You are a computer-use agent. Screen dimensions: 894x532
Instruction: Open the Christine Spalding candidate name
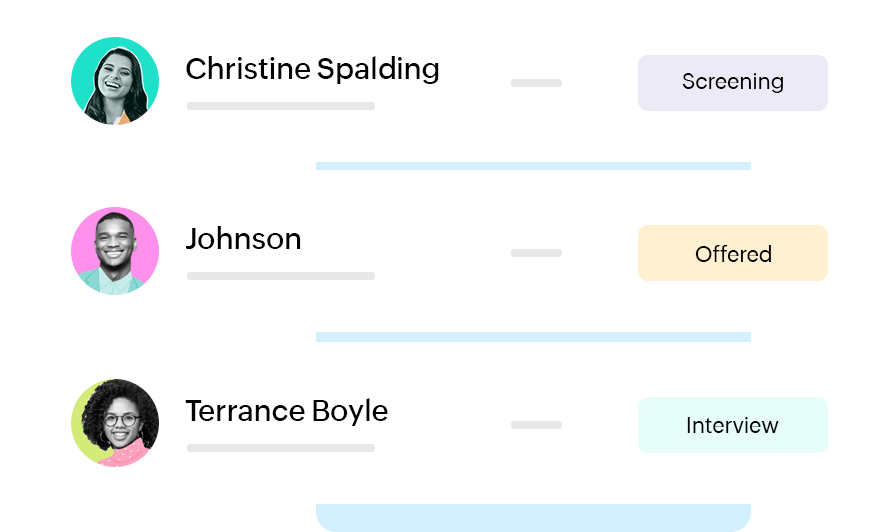click(312, 69)
